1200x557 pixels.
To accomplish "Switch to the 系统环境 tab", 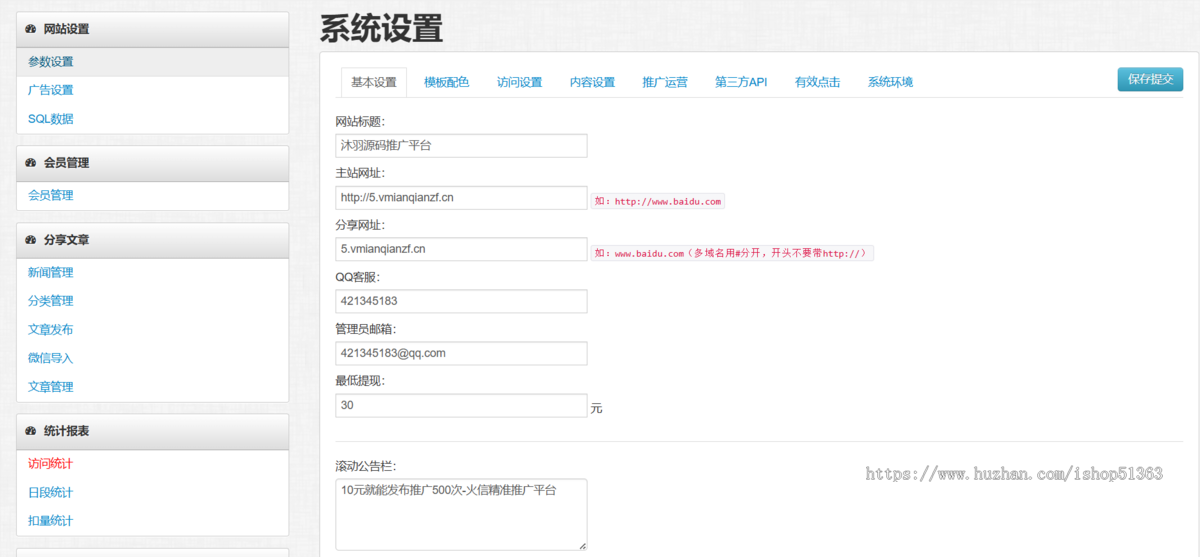I will 890,82.
